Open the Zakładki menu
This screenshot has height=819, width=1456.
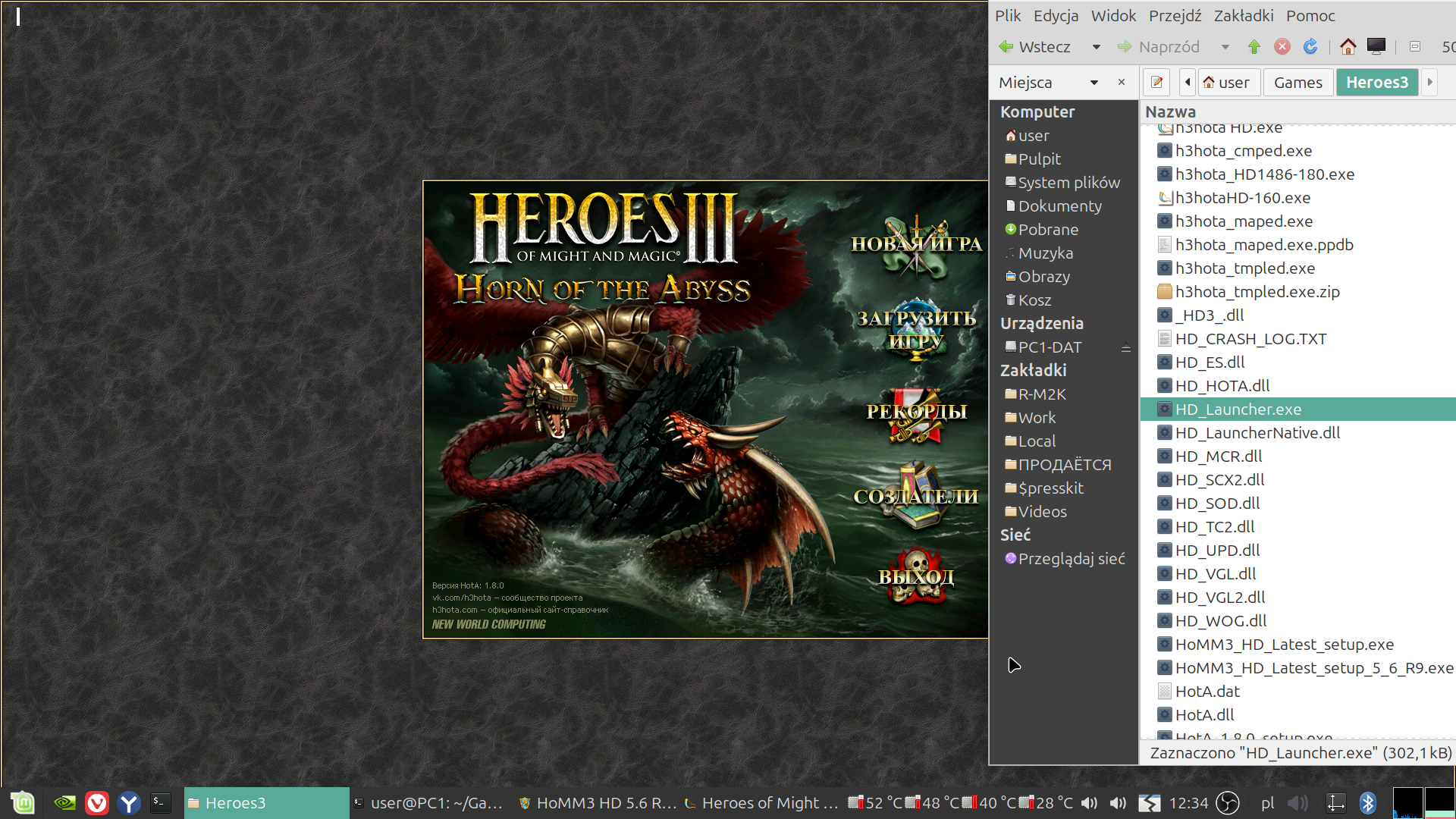coord(1244,16)
